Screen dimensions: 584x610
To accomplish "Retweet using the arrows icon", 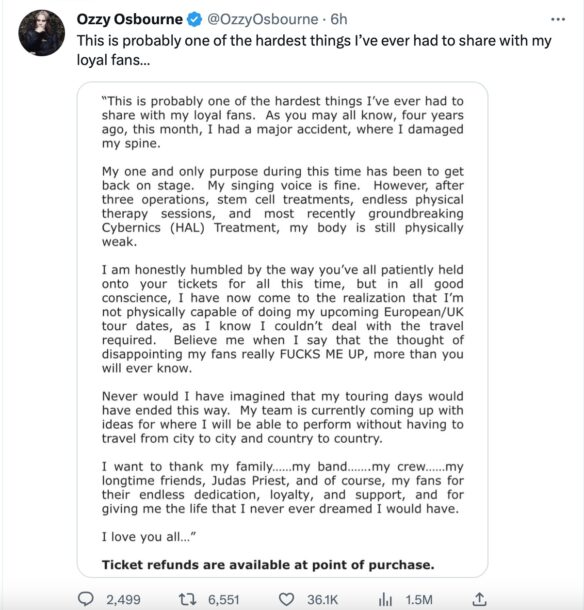I will 187,599.
